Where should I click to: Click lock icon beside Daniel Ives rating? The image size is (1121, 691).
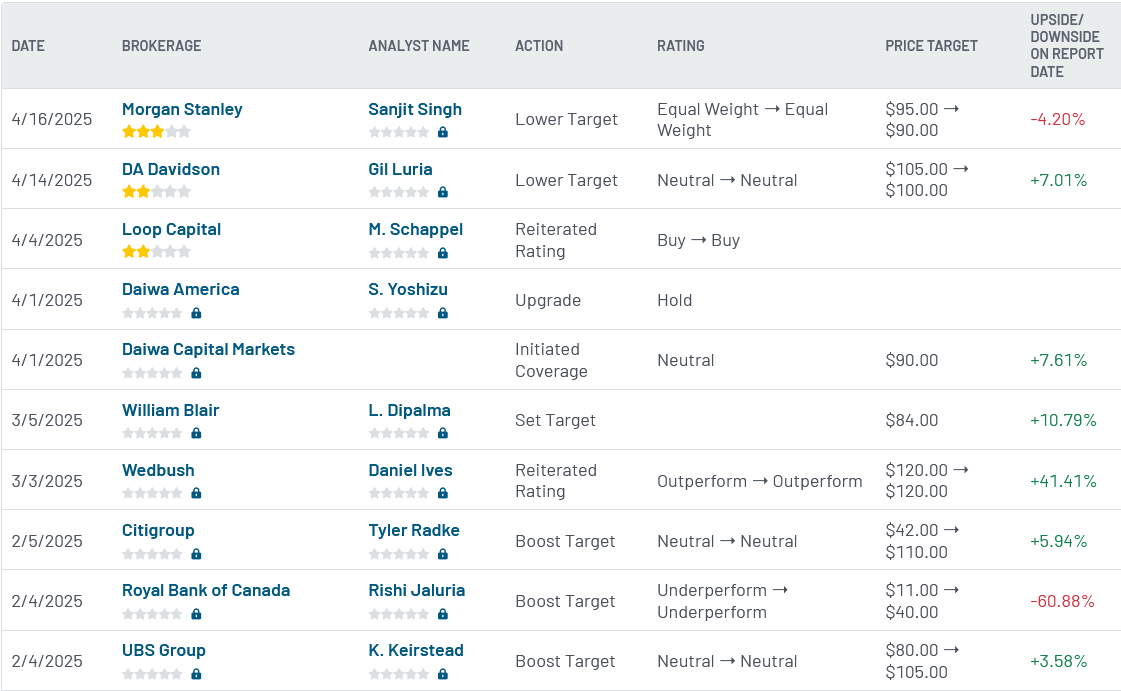tap(443, 492)
